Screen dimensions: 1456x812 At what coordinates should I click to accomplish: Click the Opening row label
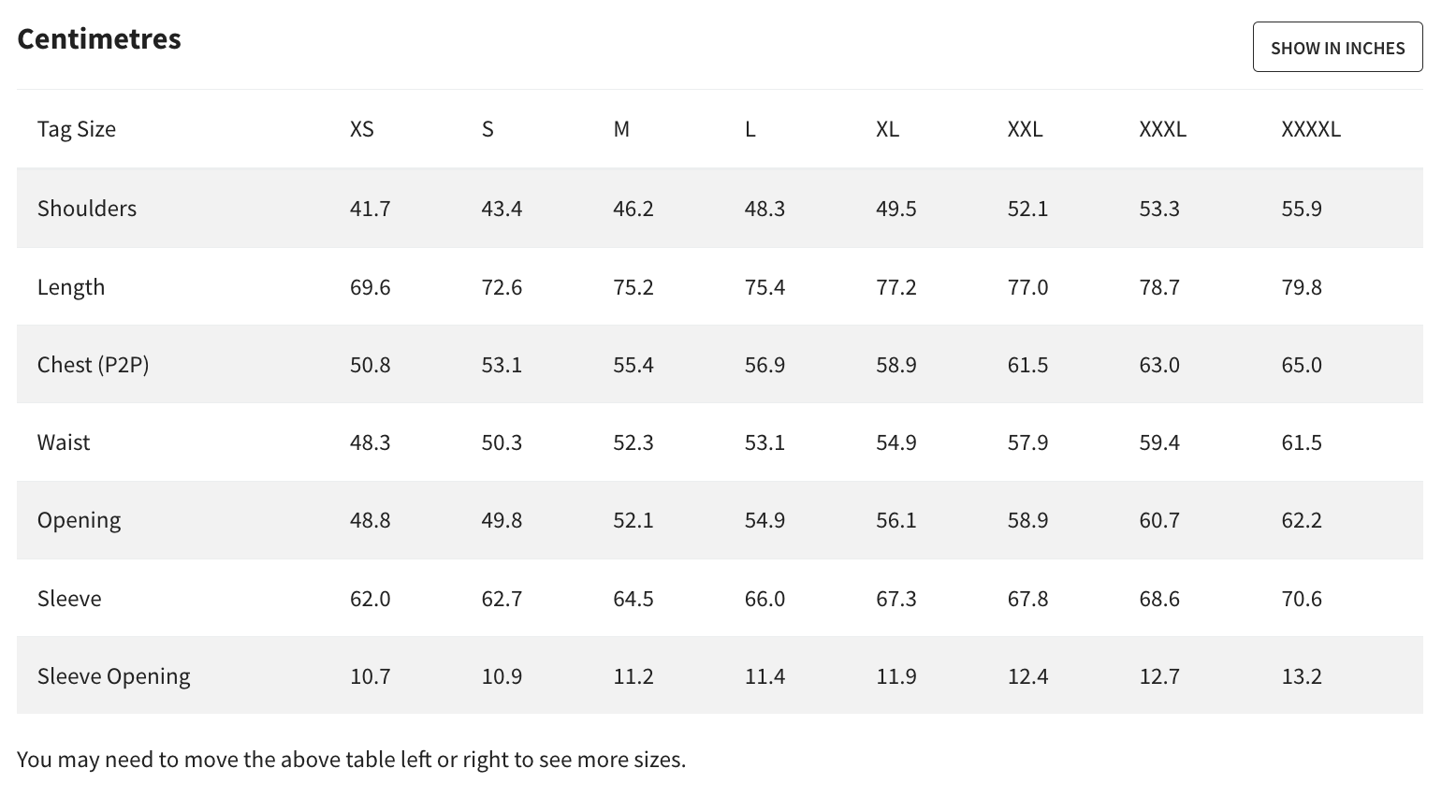pos(80,520)
